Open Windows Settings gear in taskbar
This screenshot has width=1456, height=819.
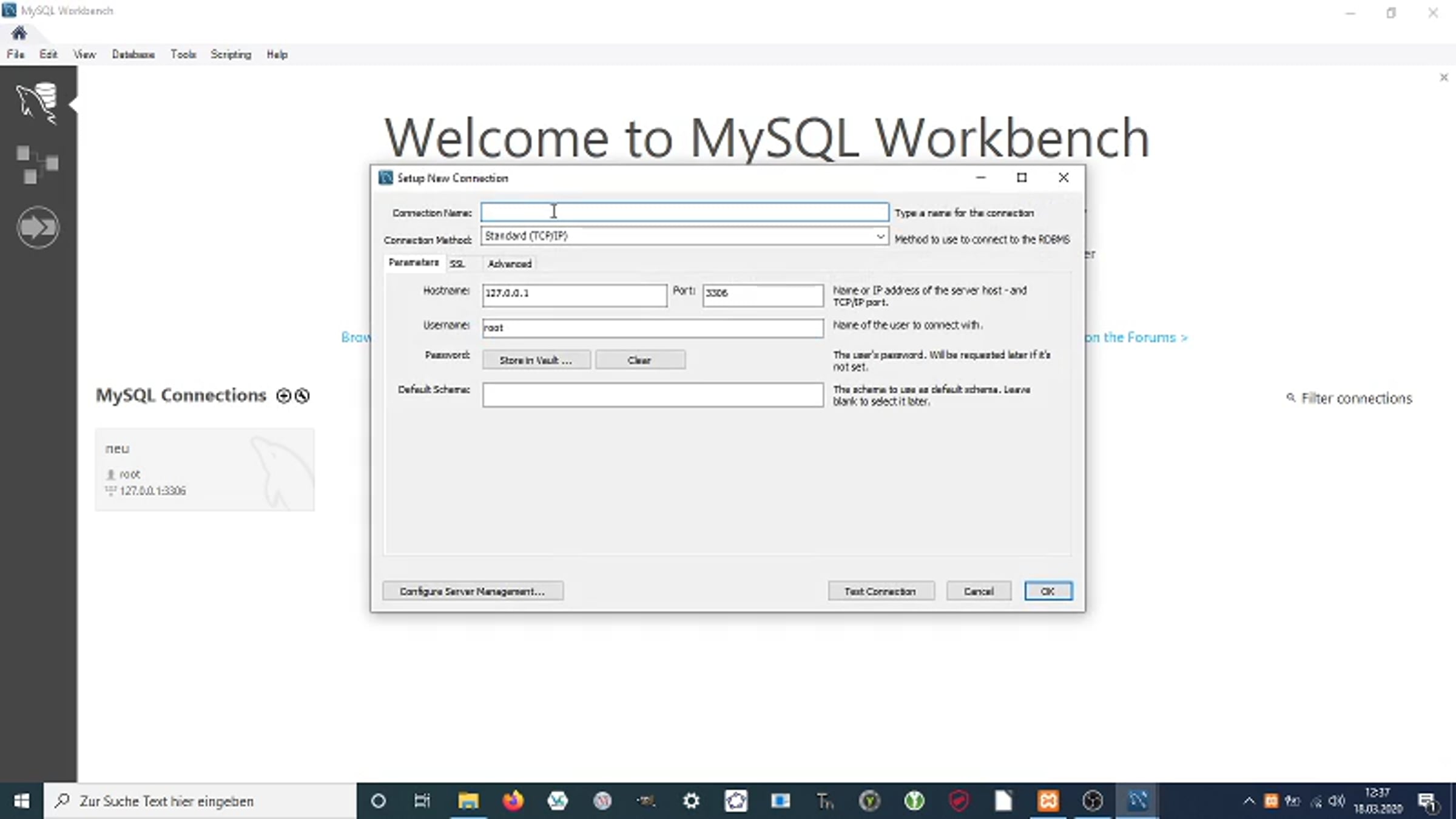coord(691,801)
